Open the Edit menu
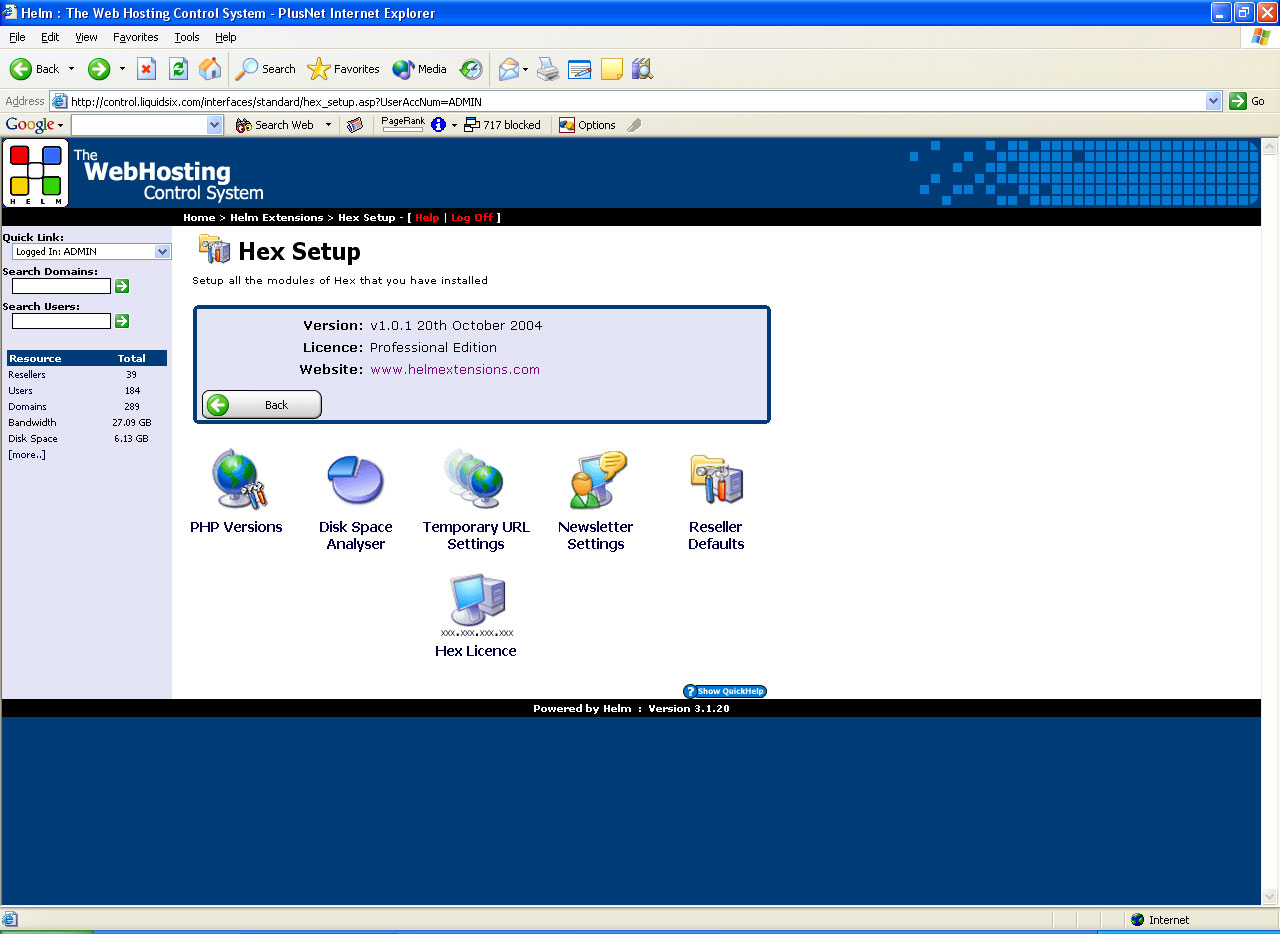 click(x=50, y=37)
